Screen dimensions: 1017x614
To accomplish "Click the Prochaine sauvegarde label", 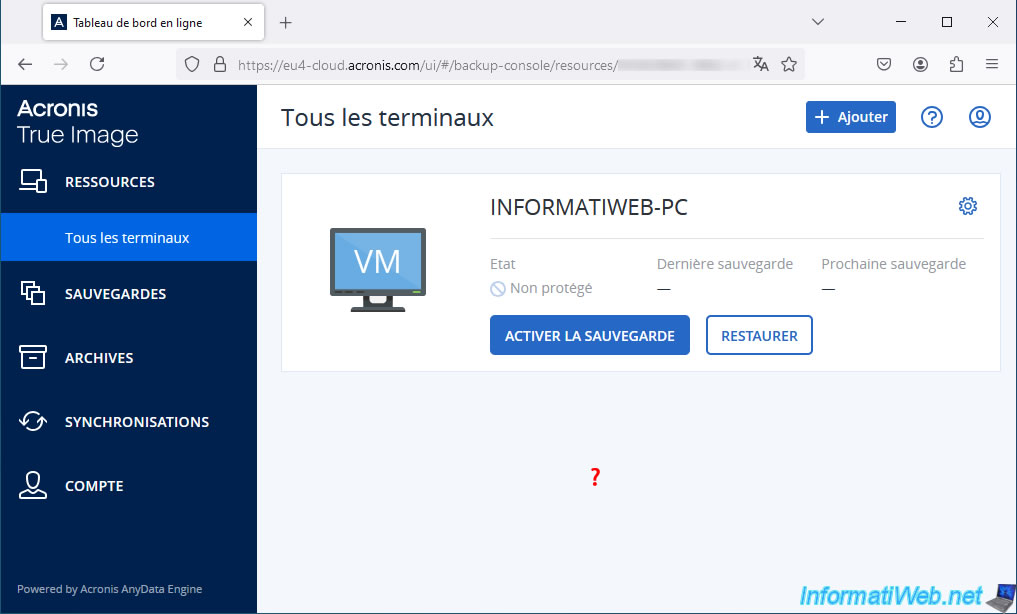I will click(x=894, y=264).
